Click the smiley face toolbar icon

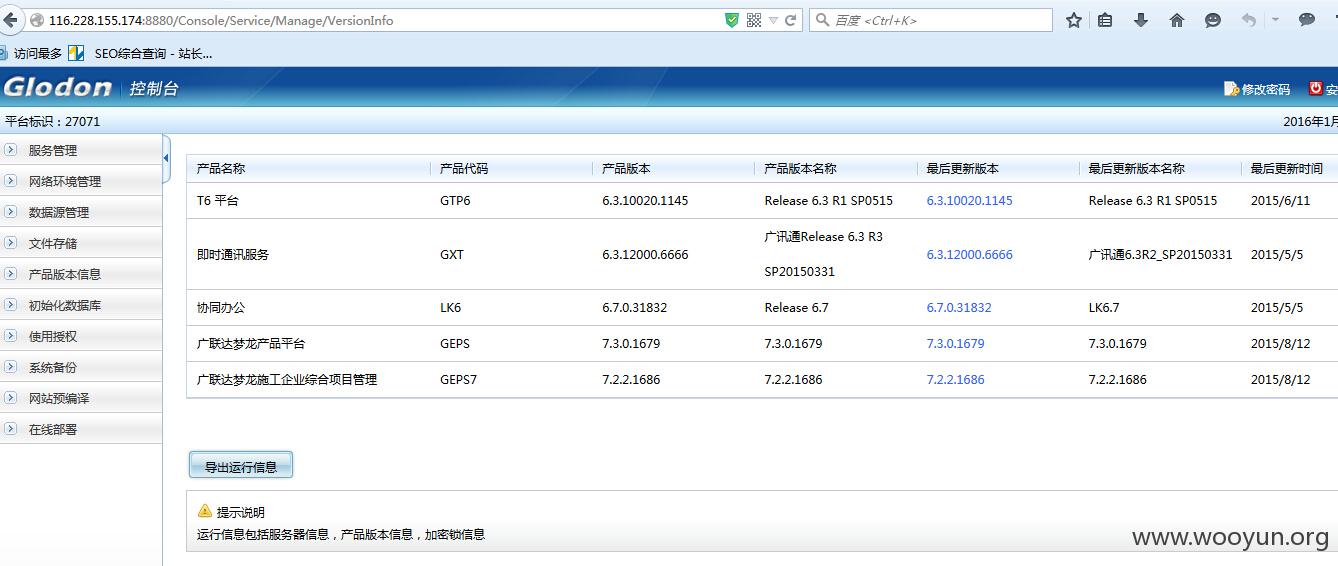coord(1213,20)
